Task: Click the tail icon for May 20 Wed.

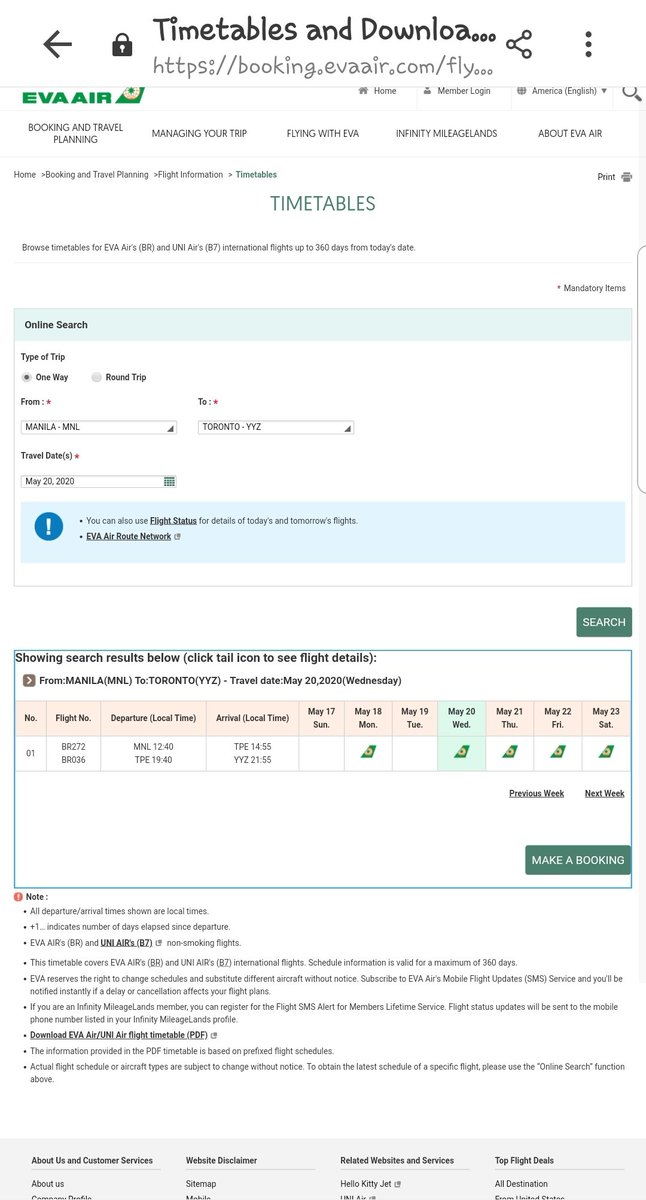Action: 461,752
